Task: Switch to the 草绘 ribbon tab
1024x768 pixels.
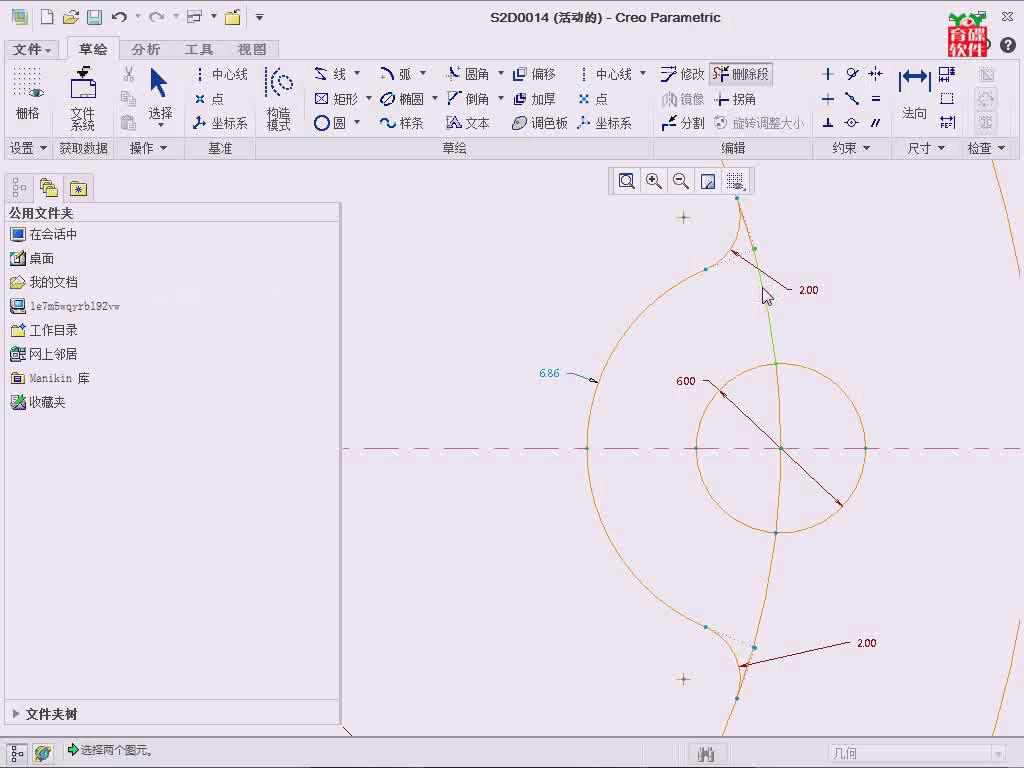Action: [x=93, y=49]
